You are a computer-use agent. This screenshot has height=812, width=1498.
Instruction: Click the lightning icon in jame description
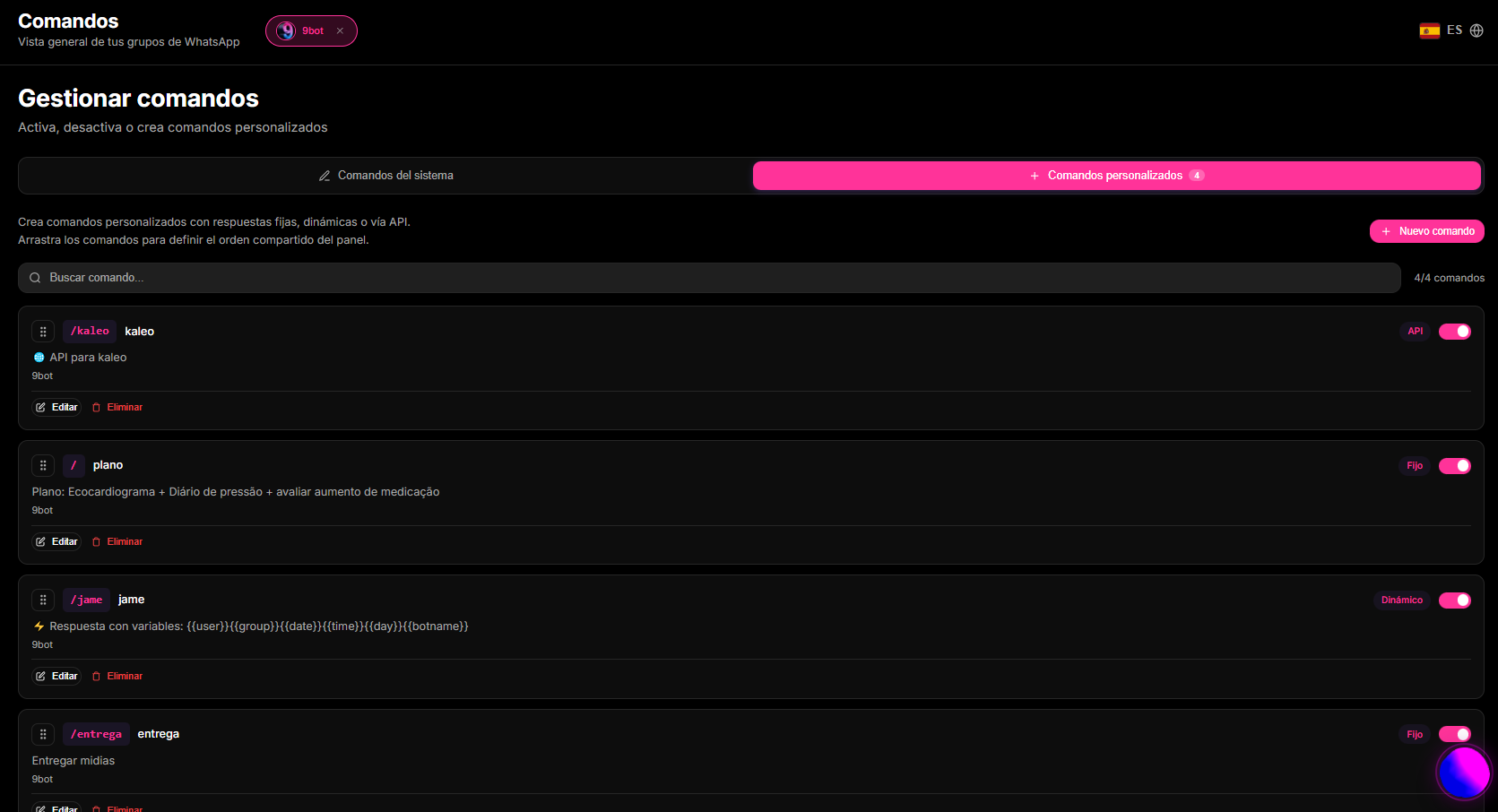click(39, 626)
